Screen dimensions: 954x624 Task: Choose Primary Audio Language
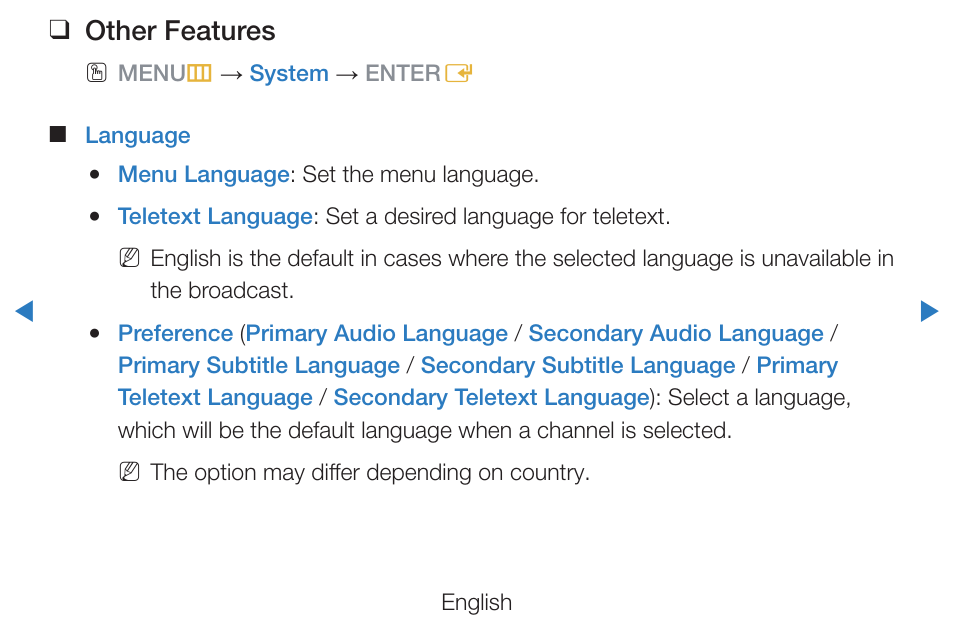(377, 333)
